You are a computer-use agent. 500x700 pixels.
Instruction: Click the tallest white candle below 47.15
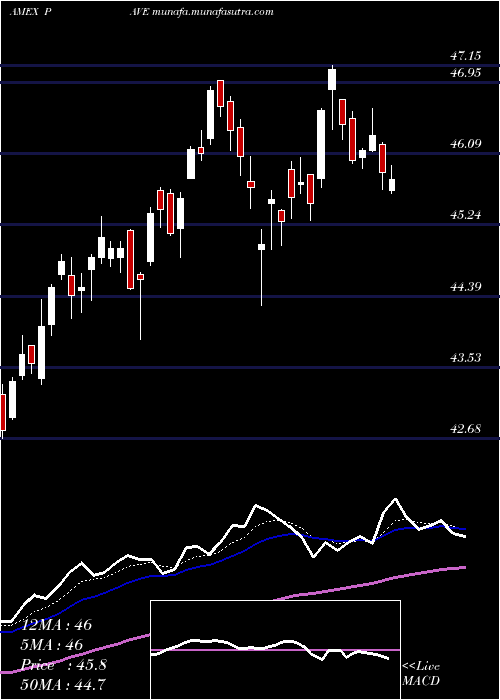point(321,144)
